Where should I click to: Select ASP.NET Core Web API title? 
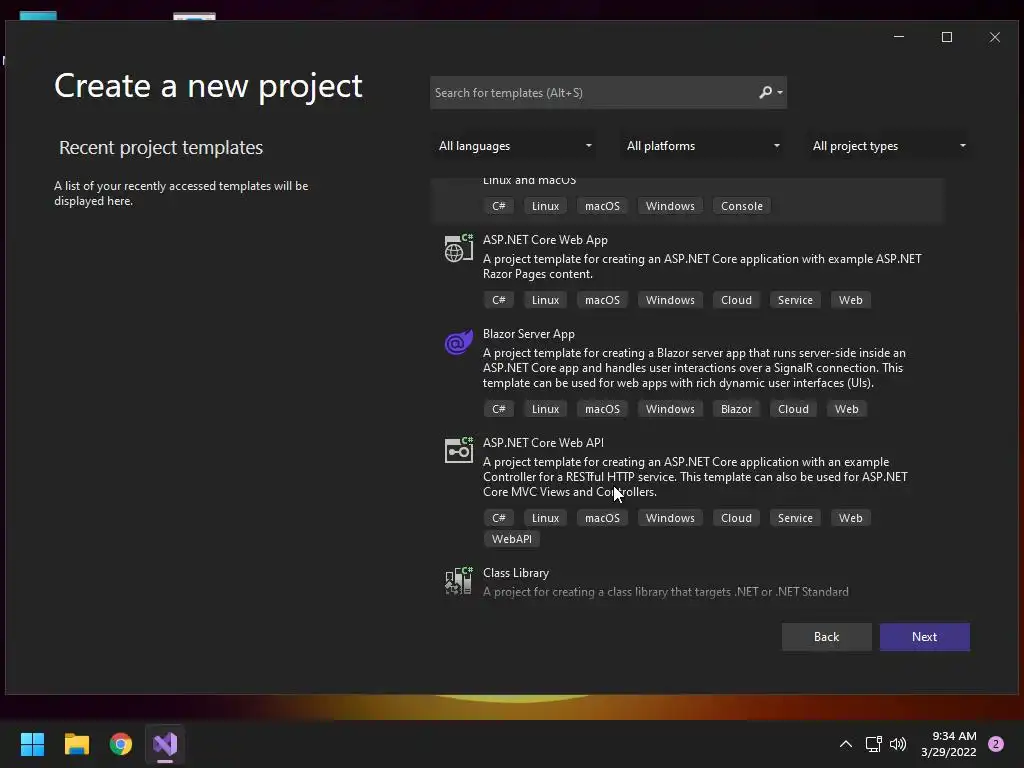click(543, 443)
